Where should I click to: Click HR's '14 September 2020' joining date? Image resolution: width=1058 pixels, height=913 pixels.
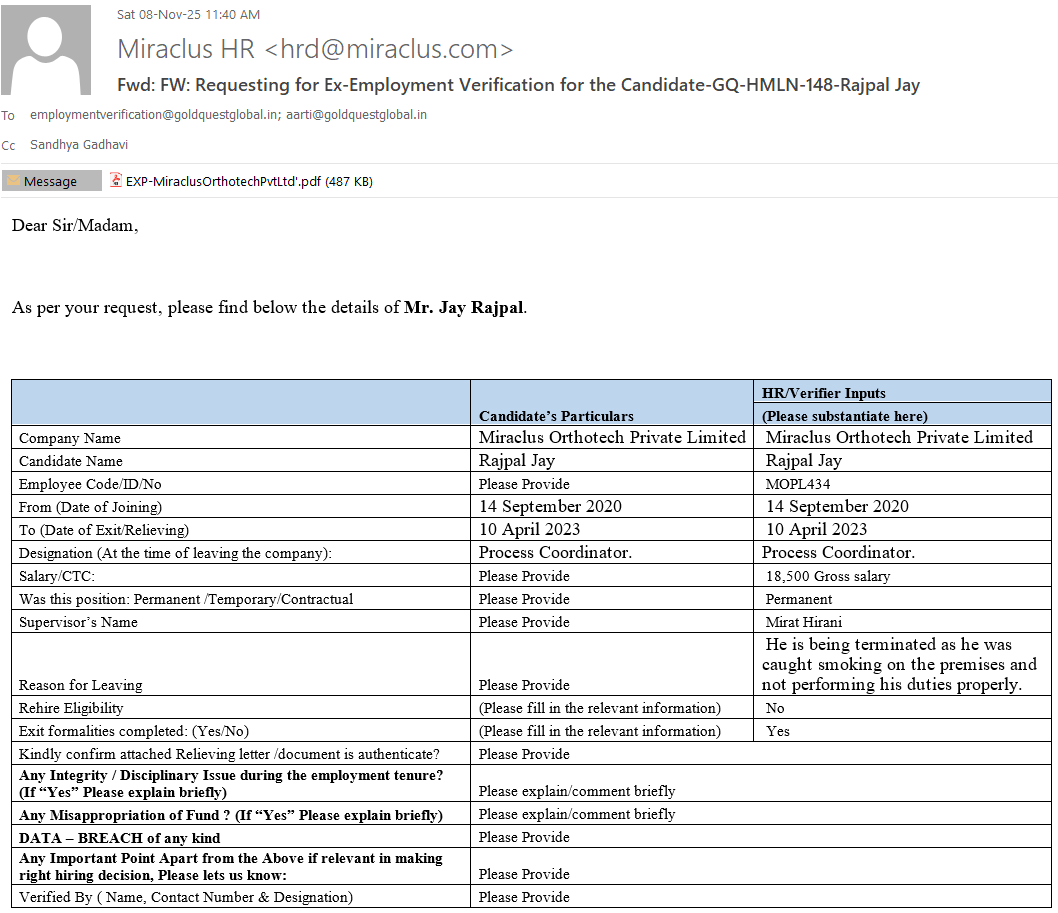pos(837,506)
